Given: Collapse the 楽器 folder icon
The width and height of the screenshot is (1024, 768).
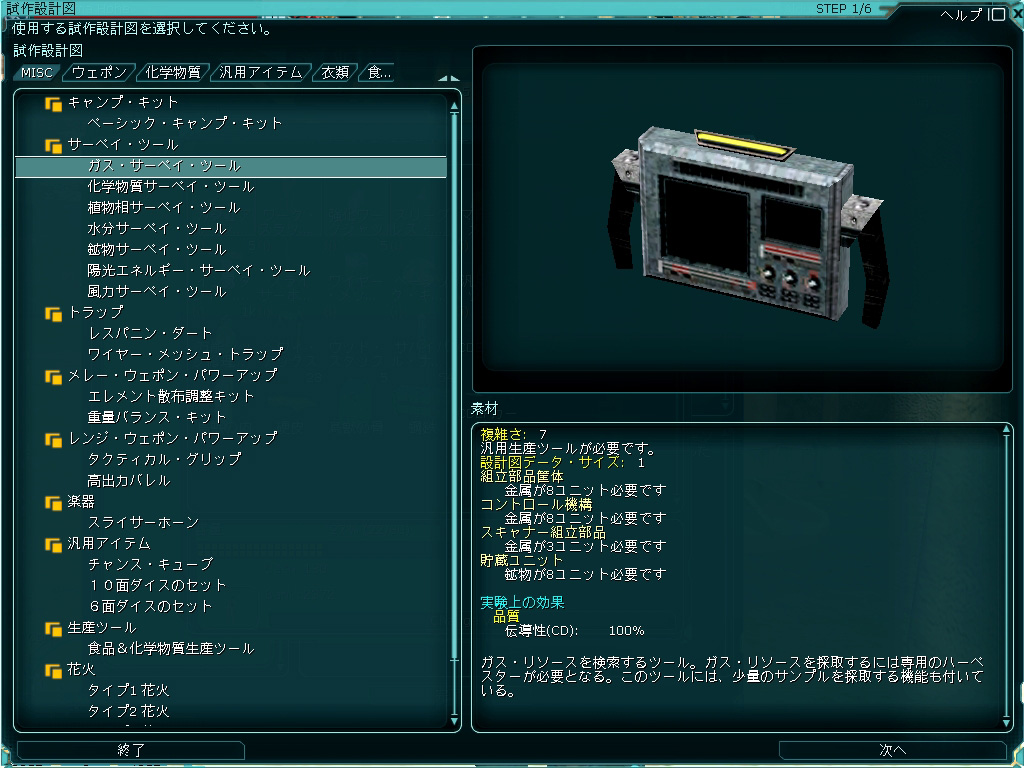Looking at the screenshot, I should 53,502.
